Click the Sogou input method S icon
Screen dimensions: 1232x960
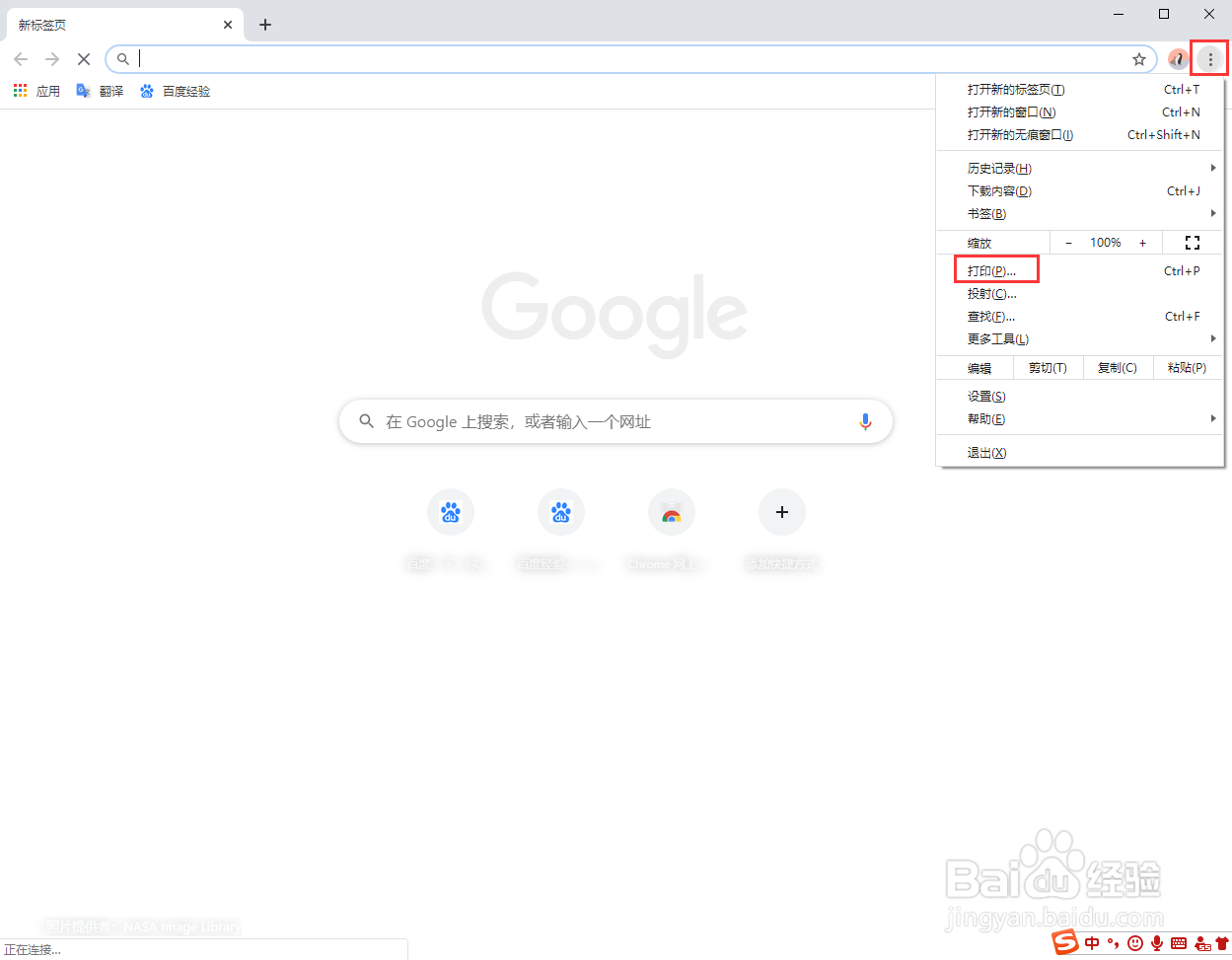coord(1065,943)
